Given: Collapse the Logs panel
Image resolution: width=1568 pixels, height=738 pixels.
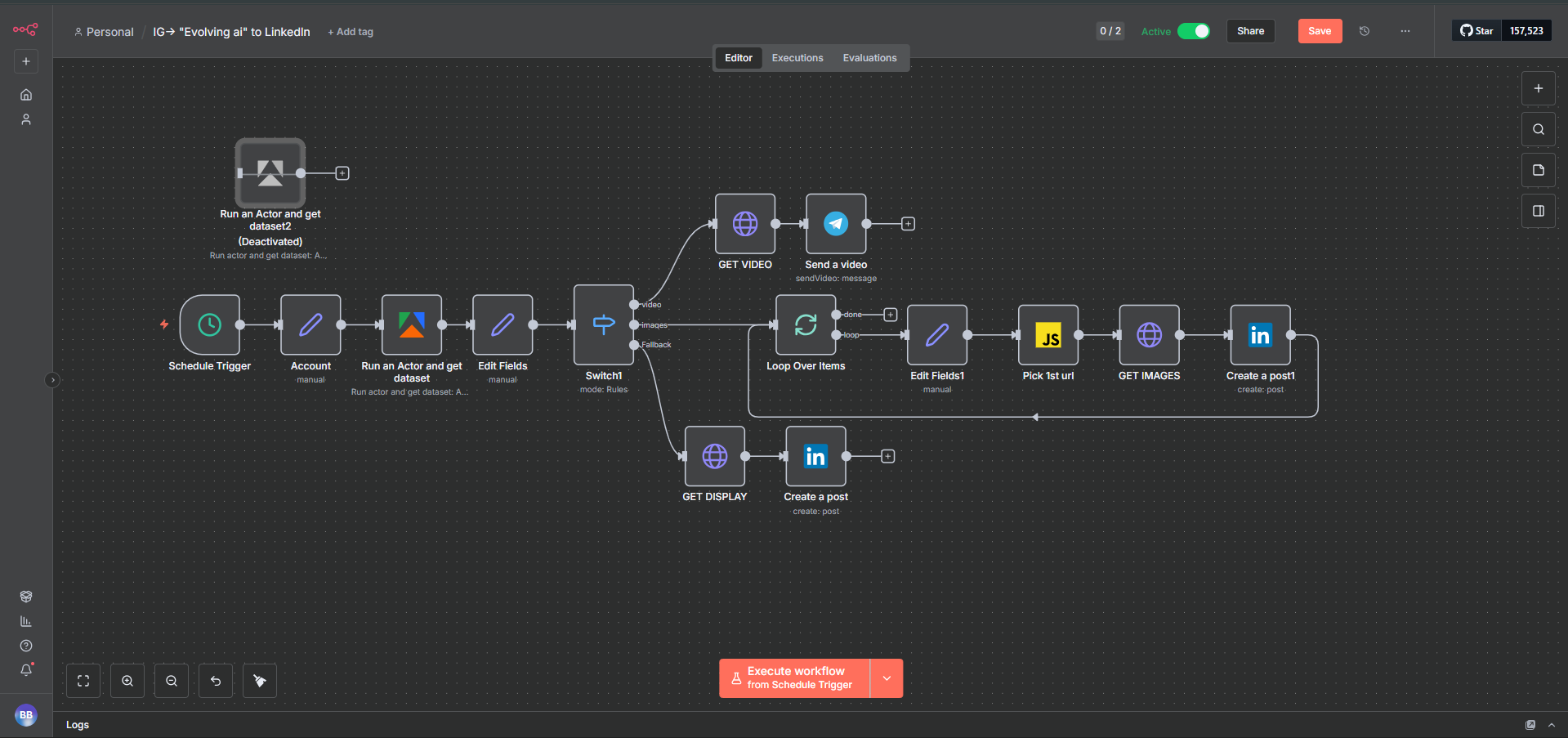Looking at the screenshot, I should pyautogui.click(x=1552, y=724).
